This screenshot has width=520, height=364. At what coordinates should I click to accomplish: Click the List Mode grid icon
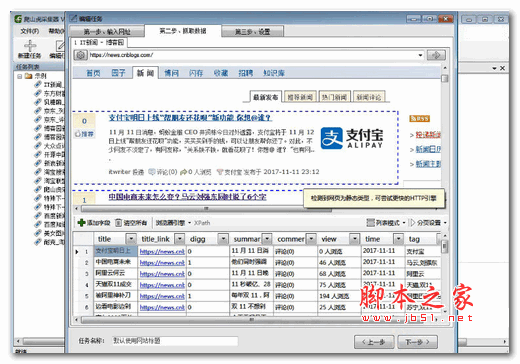370,222
